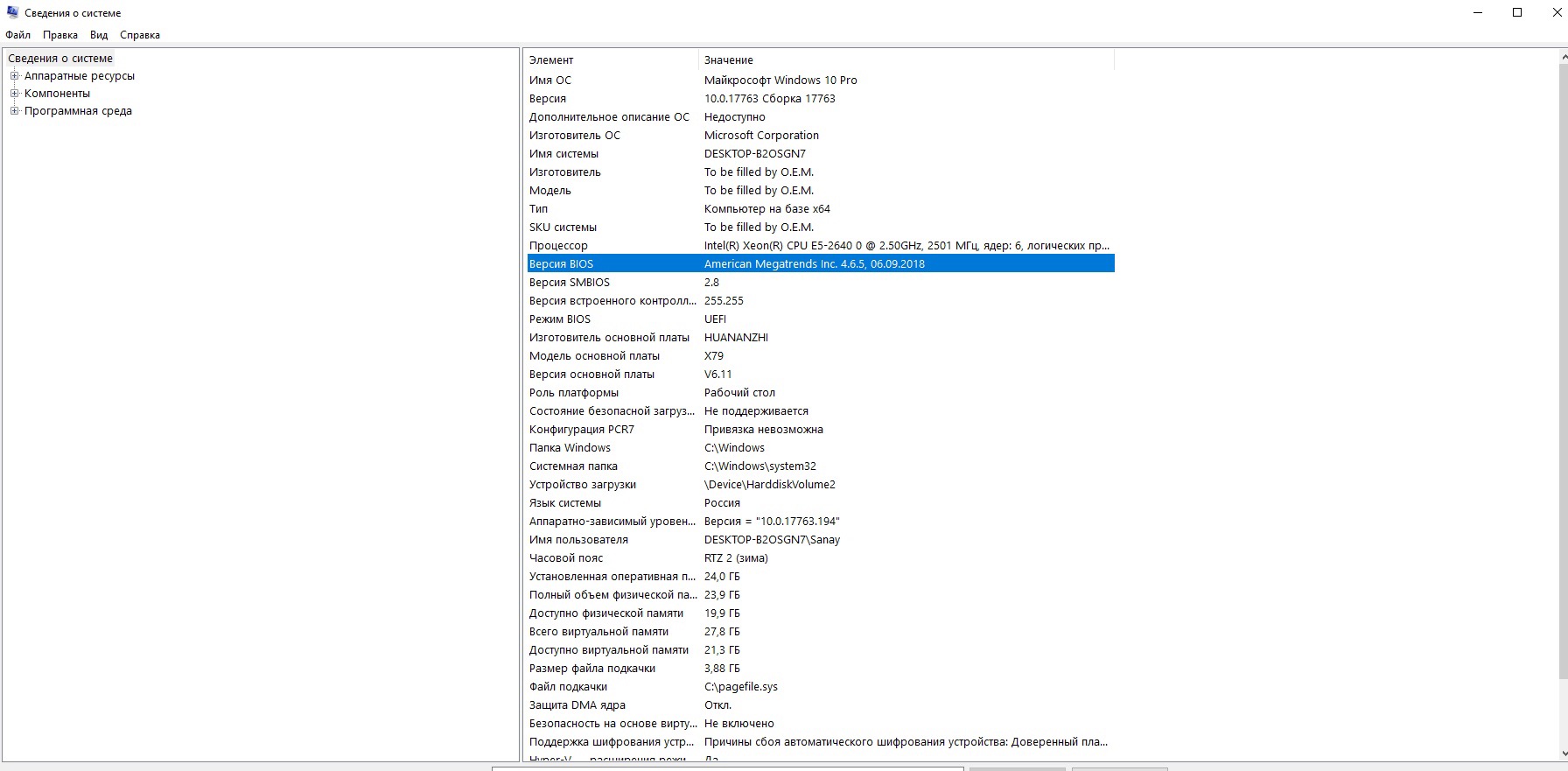Select Доступно физической памяти row
1568x771 pixels.
(819, 613)
